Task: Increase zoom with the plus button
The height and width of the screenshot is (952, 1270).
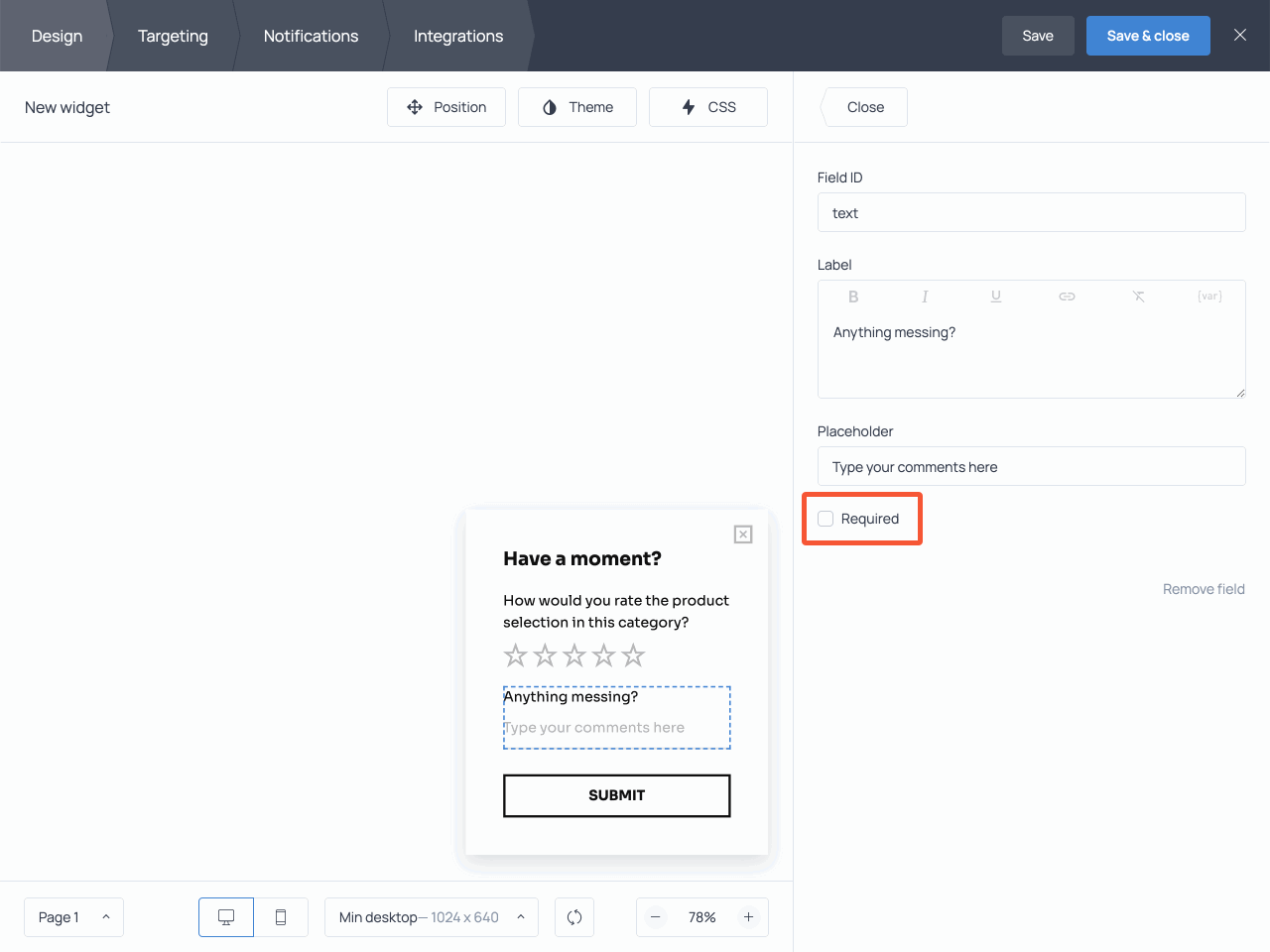Action: (x=749, y=917)
